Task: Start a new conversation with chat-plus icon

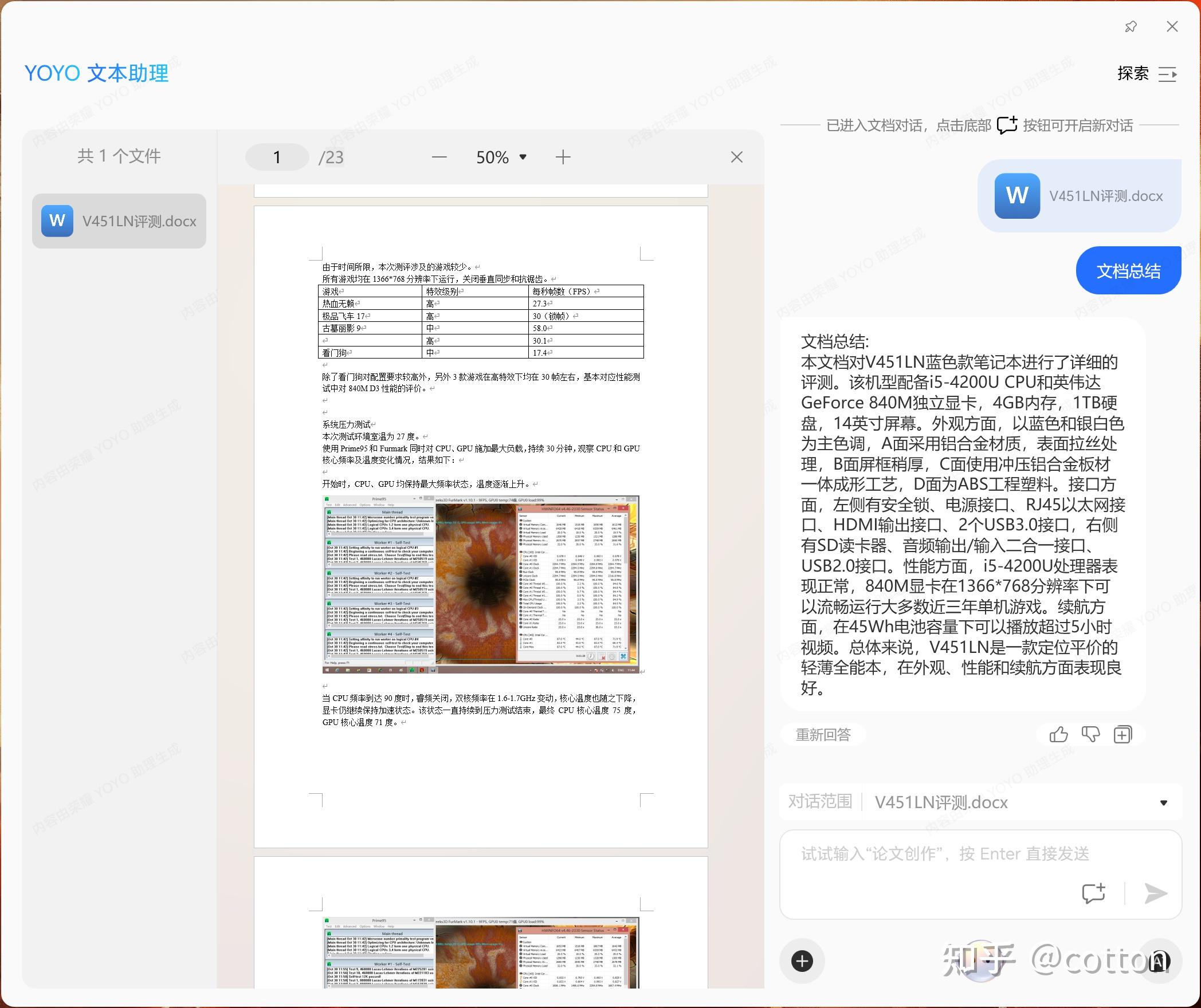Action: tap(1093, 893)
